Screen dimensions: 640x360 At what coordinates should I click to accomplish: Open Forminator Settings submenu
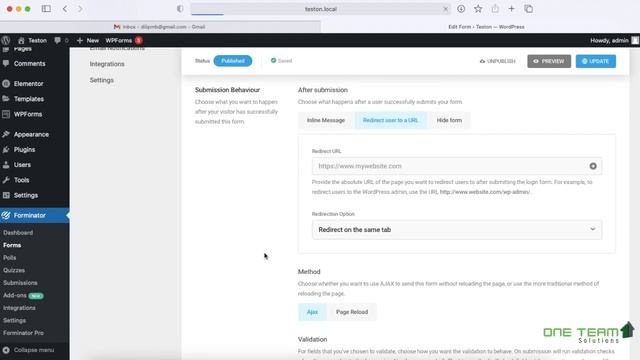point(14,321)
